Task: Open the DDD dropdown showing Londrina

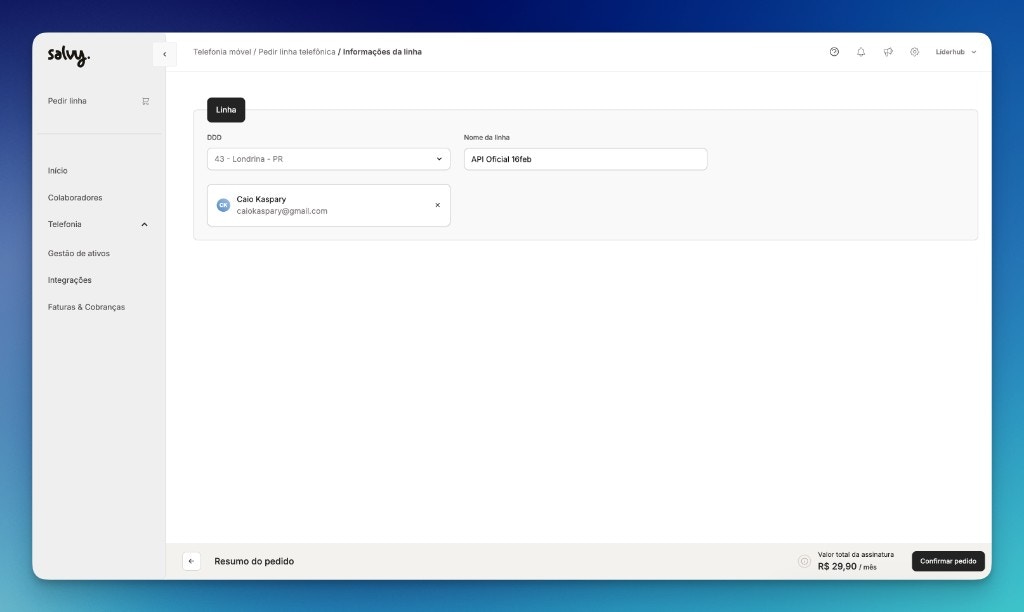Action: click(328, 159)
